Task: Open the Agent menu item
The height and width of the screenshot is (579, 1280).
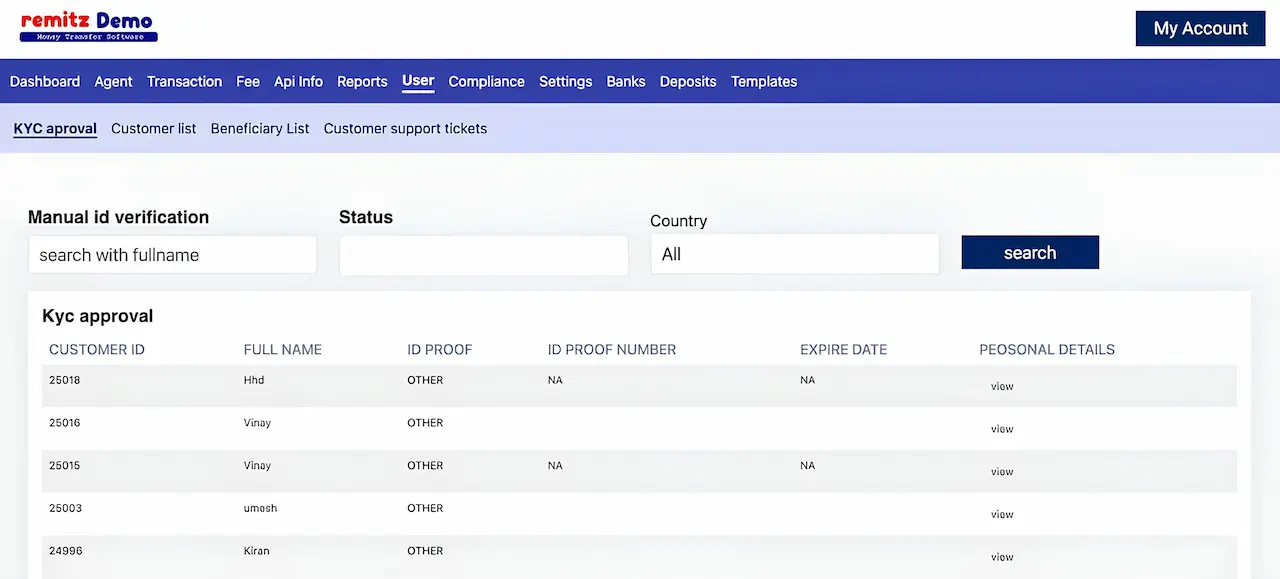Action: point(113,82)
